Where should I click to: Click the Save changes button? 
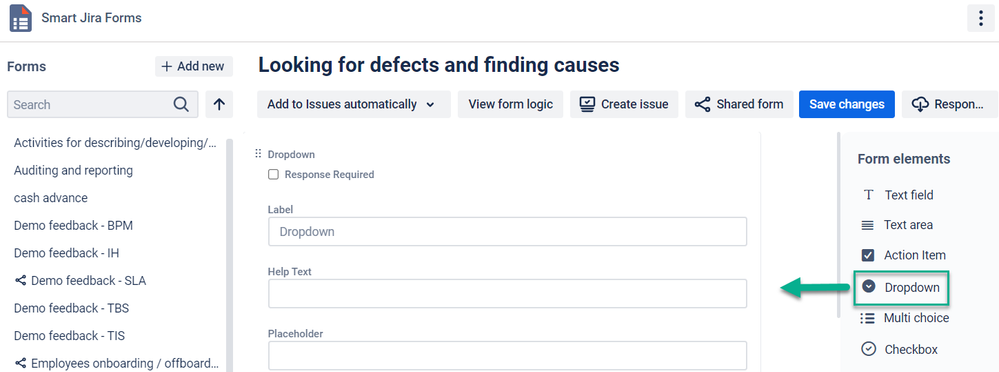[x=847, y=104]
